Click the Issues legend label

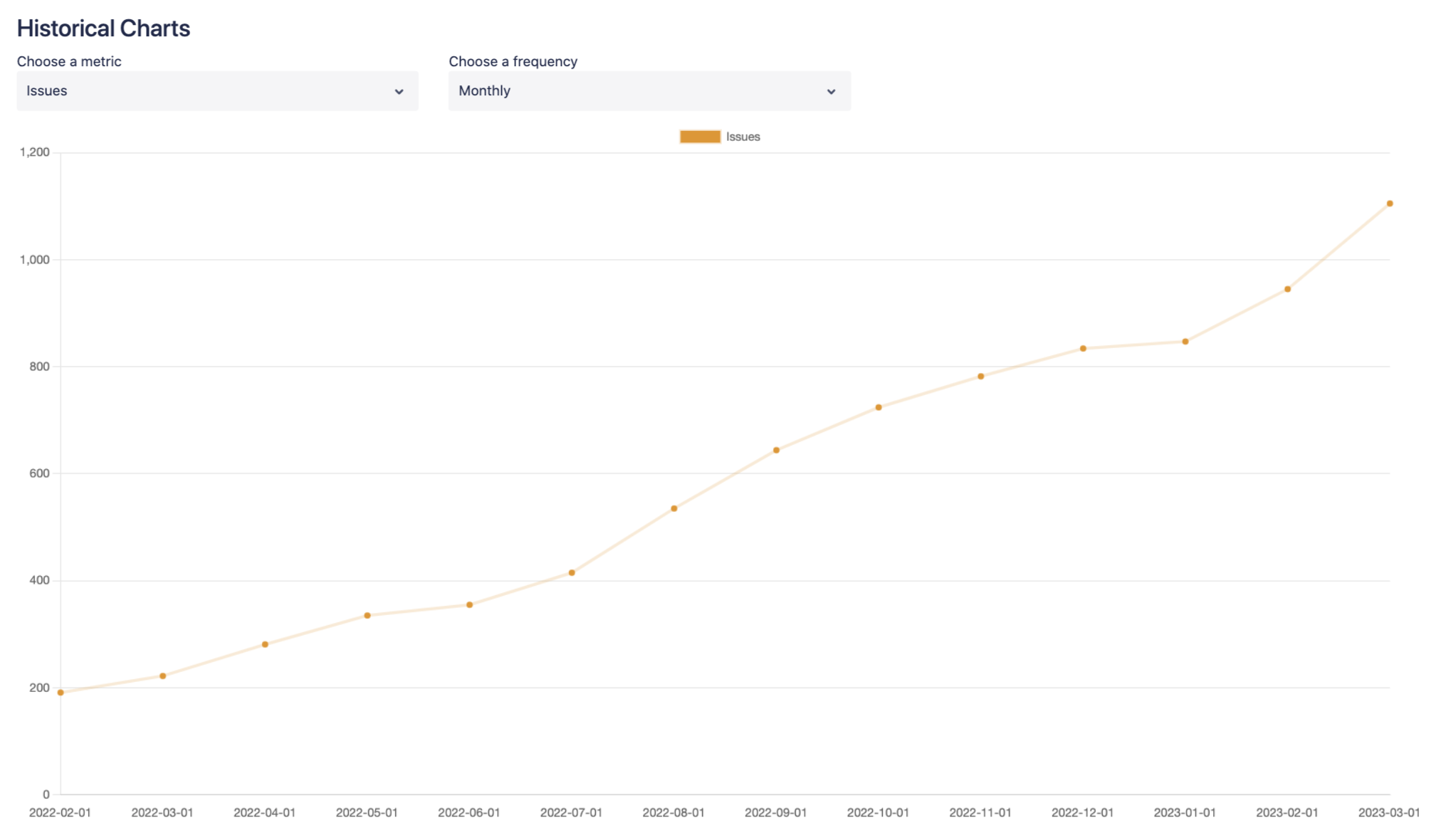point(743,137)
